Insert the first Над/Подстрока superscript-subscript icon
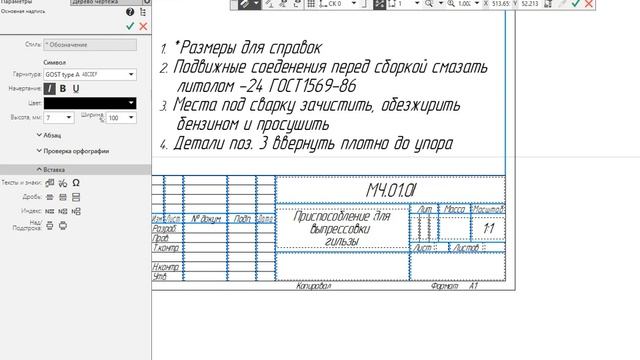The image size is (640, 360). pyautogui.click(x=49, y=225)
